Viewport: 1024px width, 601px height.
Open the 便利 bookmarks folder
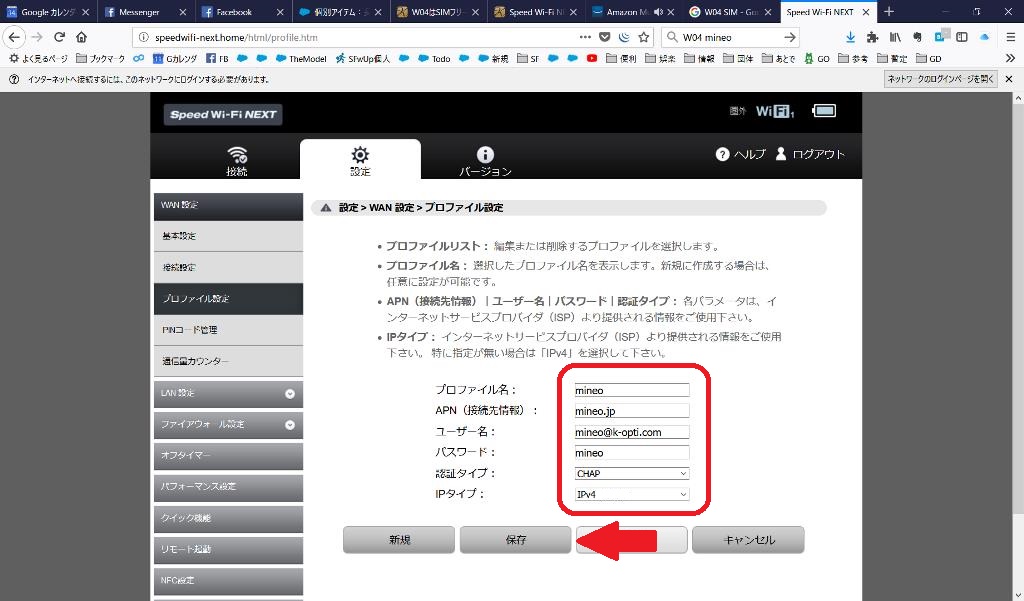[x=621, y=58]
